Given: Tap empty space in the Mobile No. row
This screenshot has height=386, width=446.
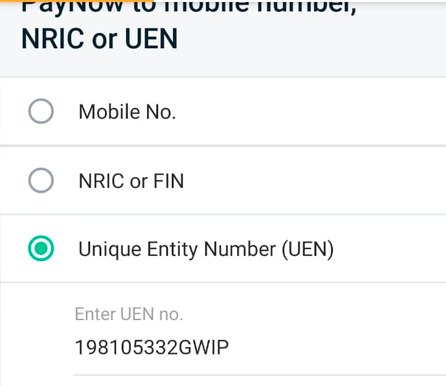Looking at the screenshot, I should [310, 112].
